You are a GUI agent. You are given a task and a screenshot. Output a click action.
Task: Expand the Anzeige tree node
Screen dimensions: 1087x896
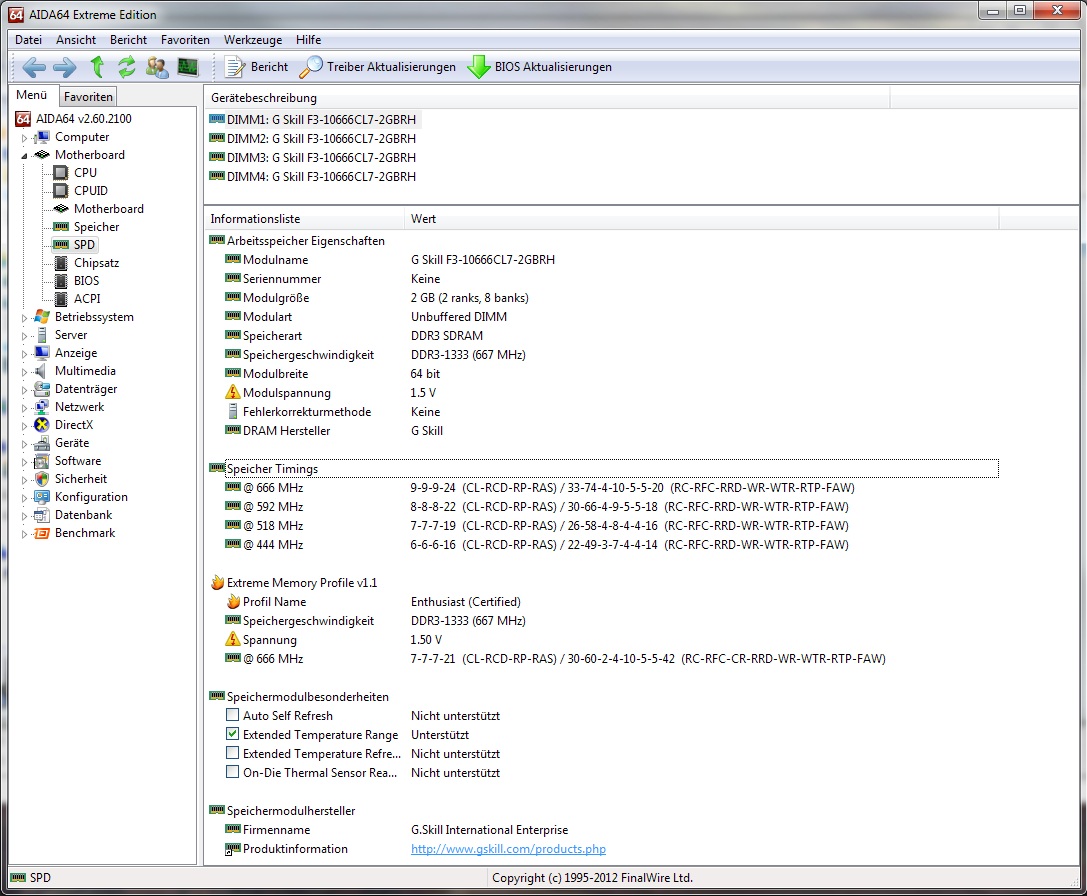click(24, 354)
